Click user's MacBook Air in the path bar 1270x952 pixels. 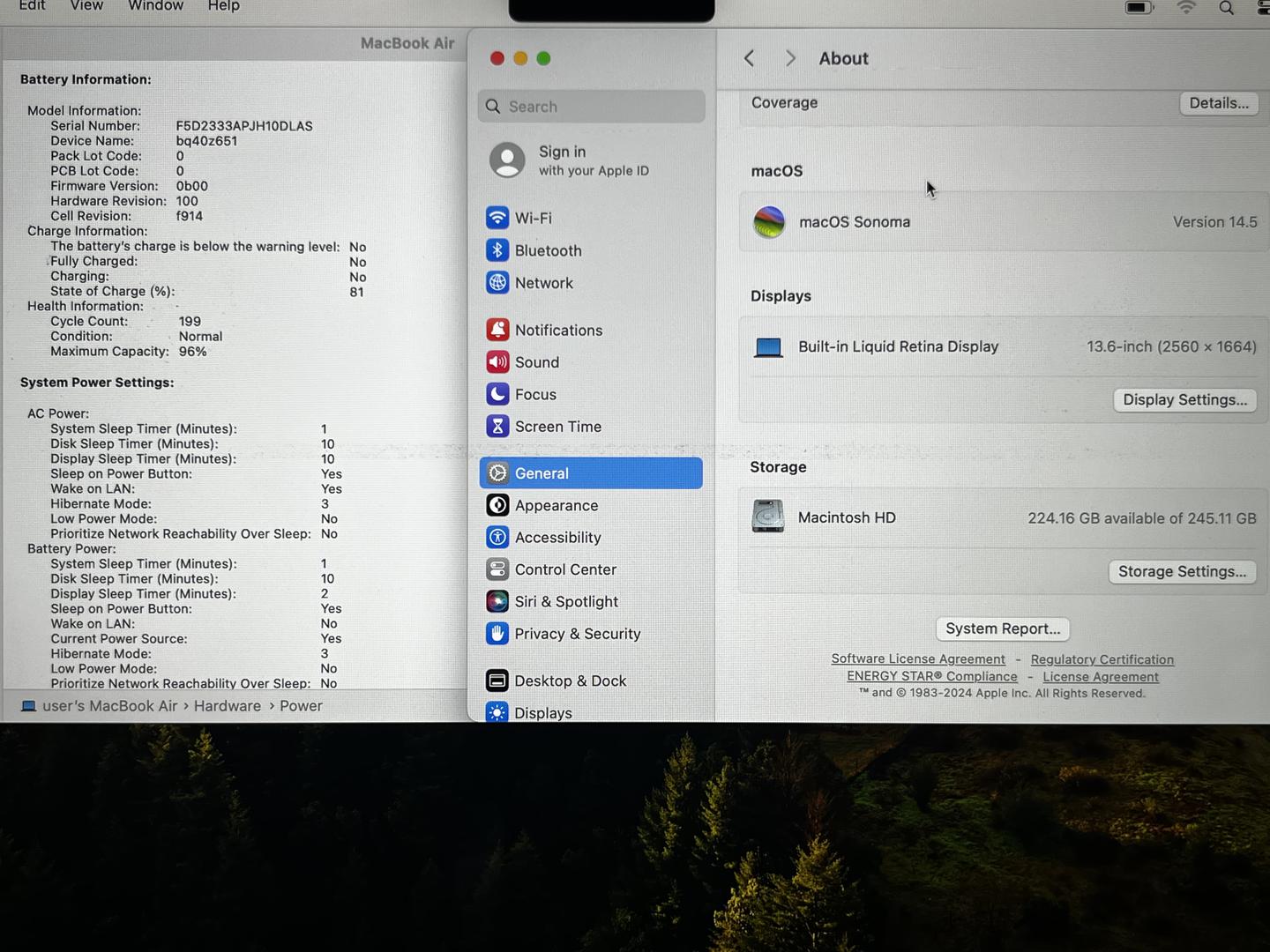pos(110,706)
